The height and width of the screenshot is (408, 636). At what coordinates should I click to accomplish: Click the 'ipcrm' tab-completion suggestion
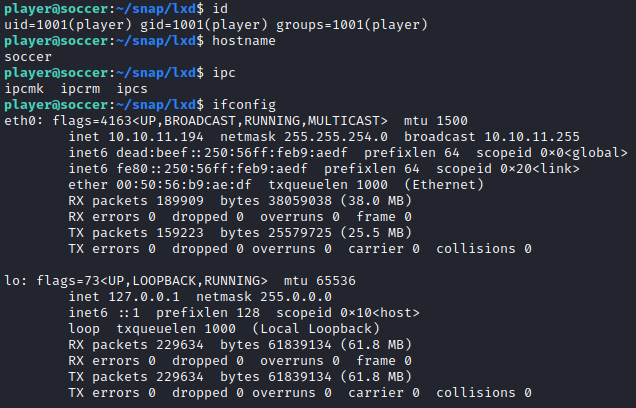(x=80, y=89)
